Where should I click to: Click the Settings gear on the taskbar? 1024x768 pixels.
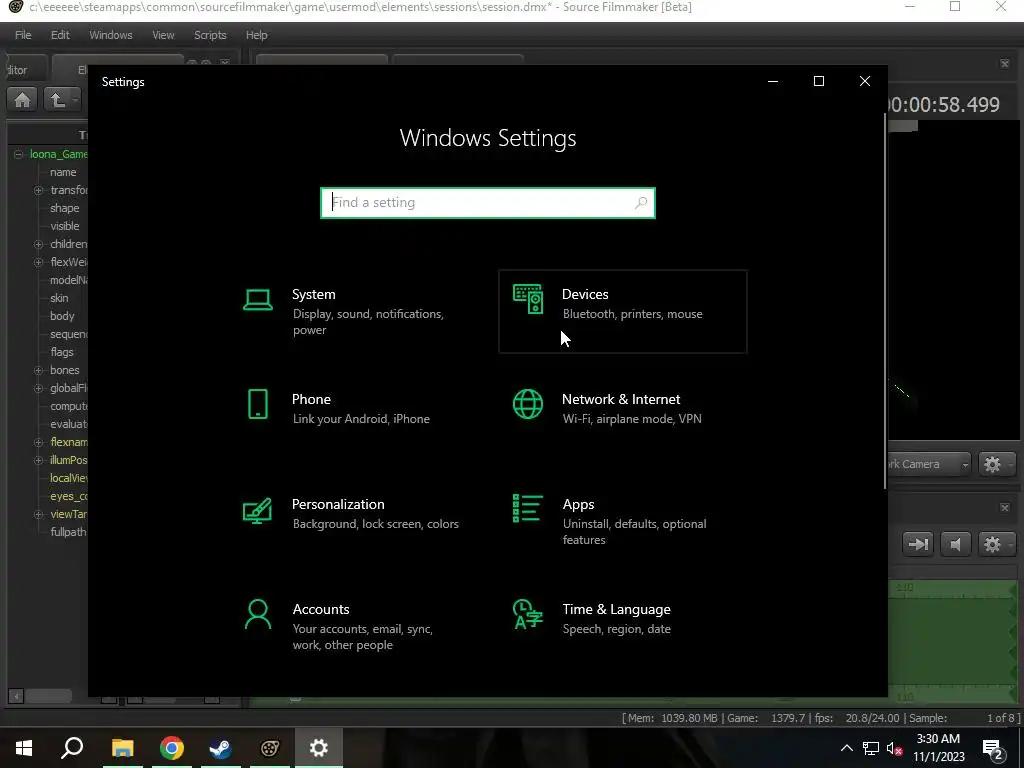click(x=319, y=748)
